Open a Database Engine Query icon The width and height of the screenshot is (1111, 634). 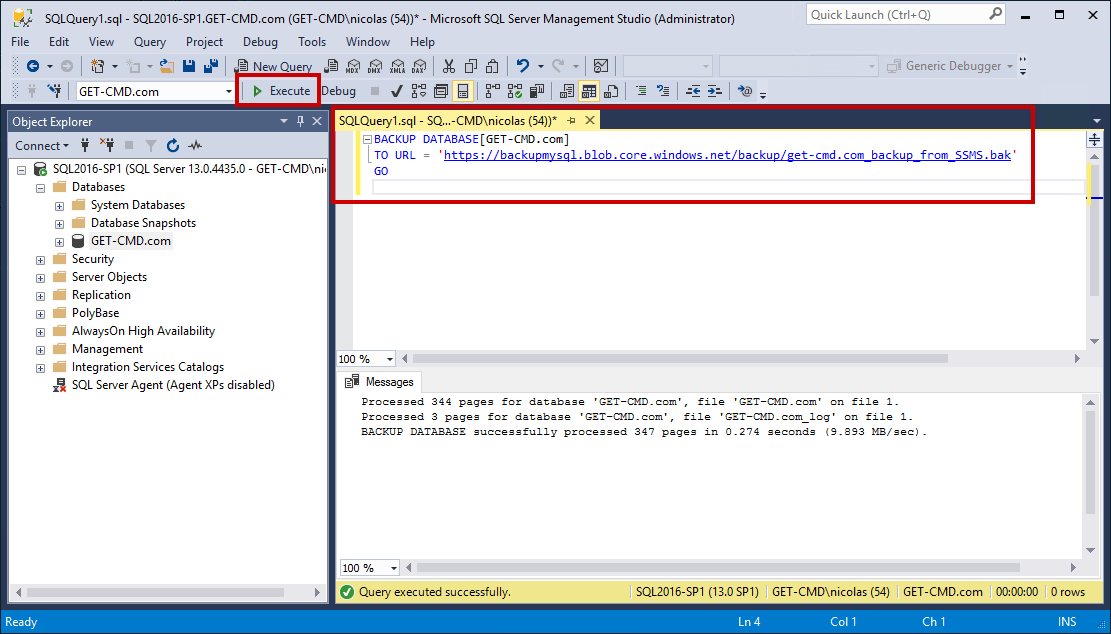tap(331, 66)
